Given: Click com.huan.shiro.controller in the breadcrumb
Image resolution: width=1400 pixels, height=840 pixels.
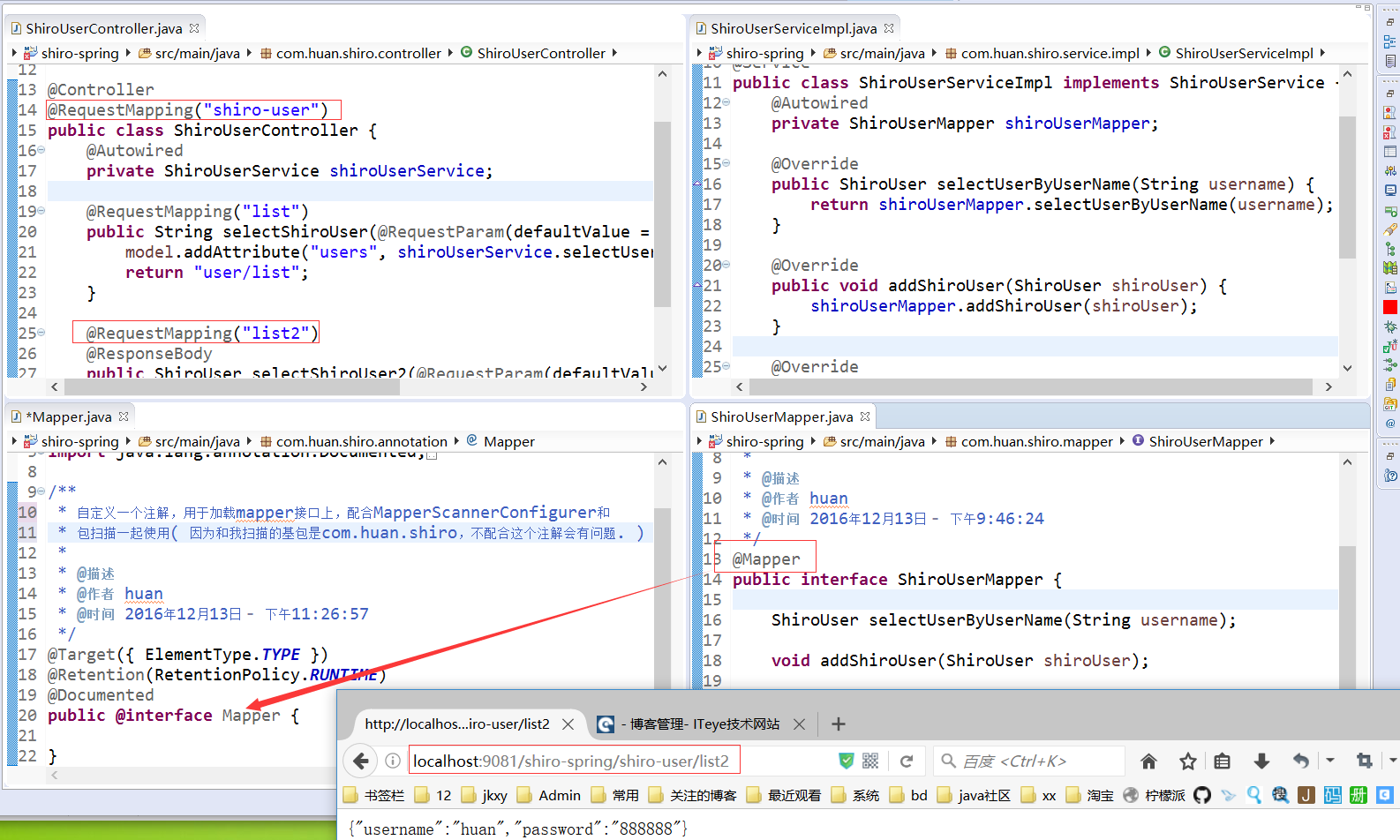Looking at the screenshot, I should pos(358,53).
